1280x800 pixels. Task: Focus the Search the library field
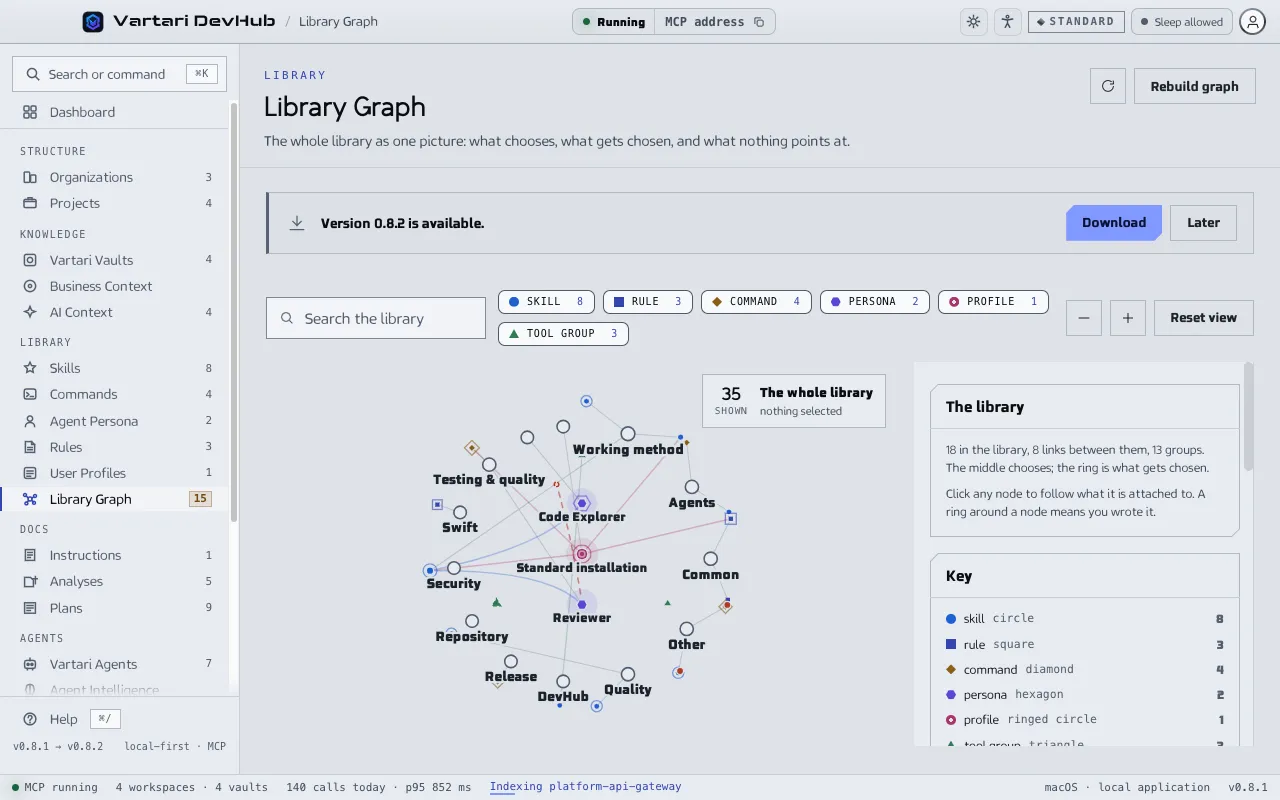coord(376,318)
